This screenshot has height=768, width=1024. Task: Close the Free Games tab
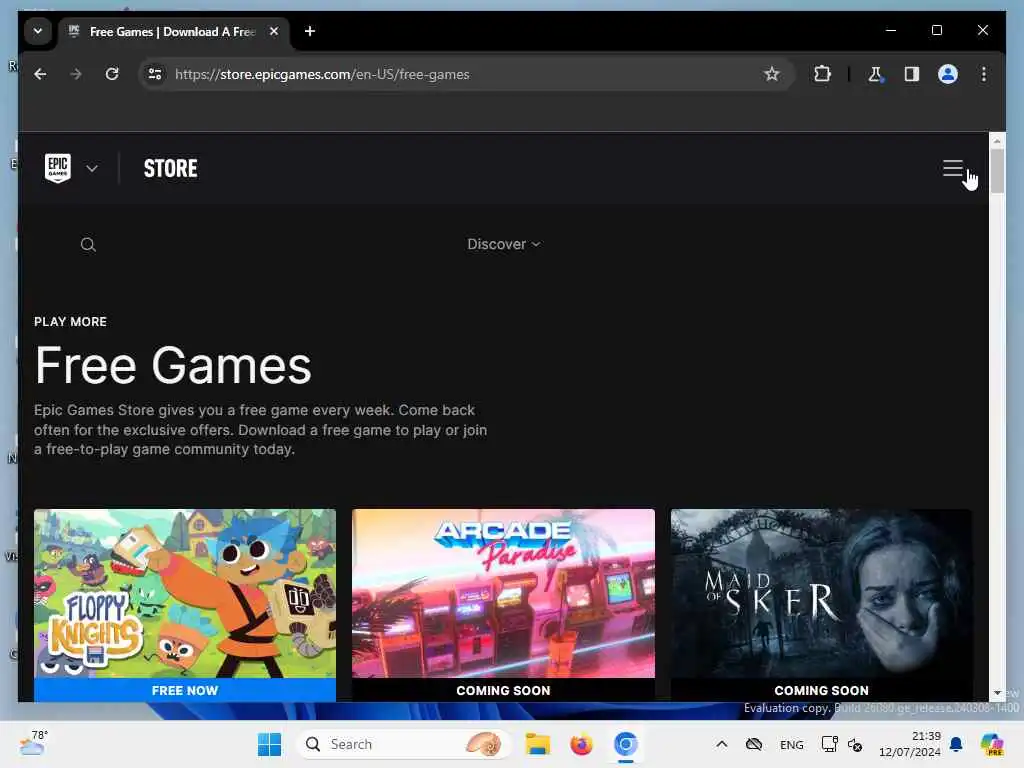[x=274, y=31]
